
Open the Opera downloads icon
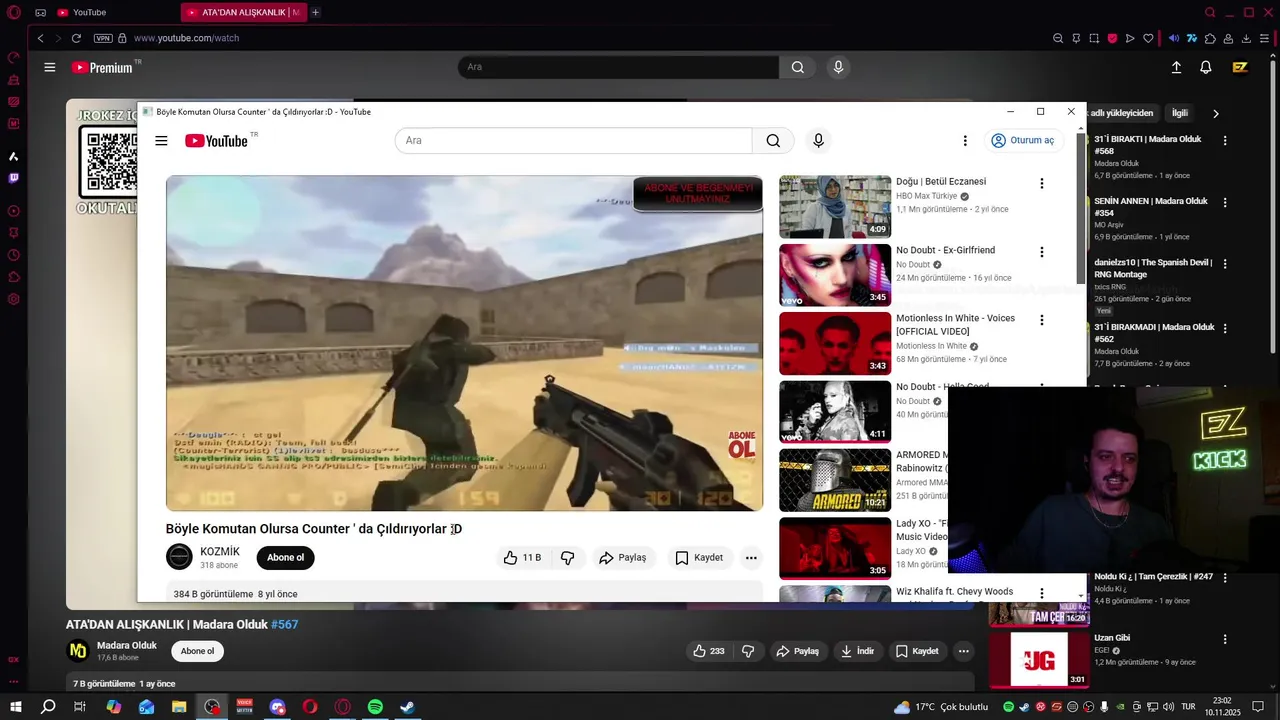coord(1246,38)
